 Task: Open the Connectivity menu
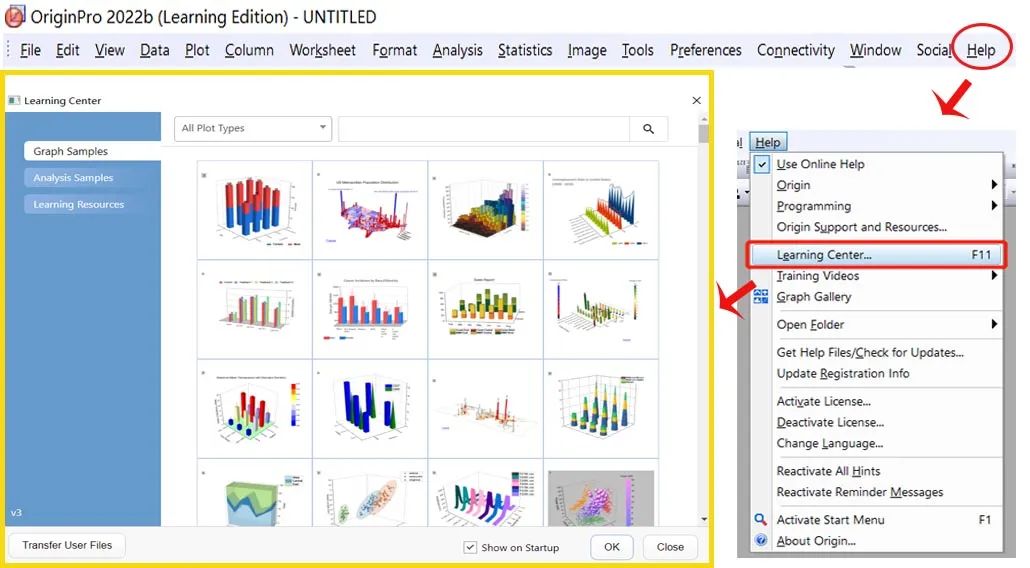tap(795, 51)
